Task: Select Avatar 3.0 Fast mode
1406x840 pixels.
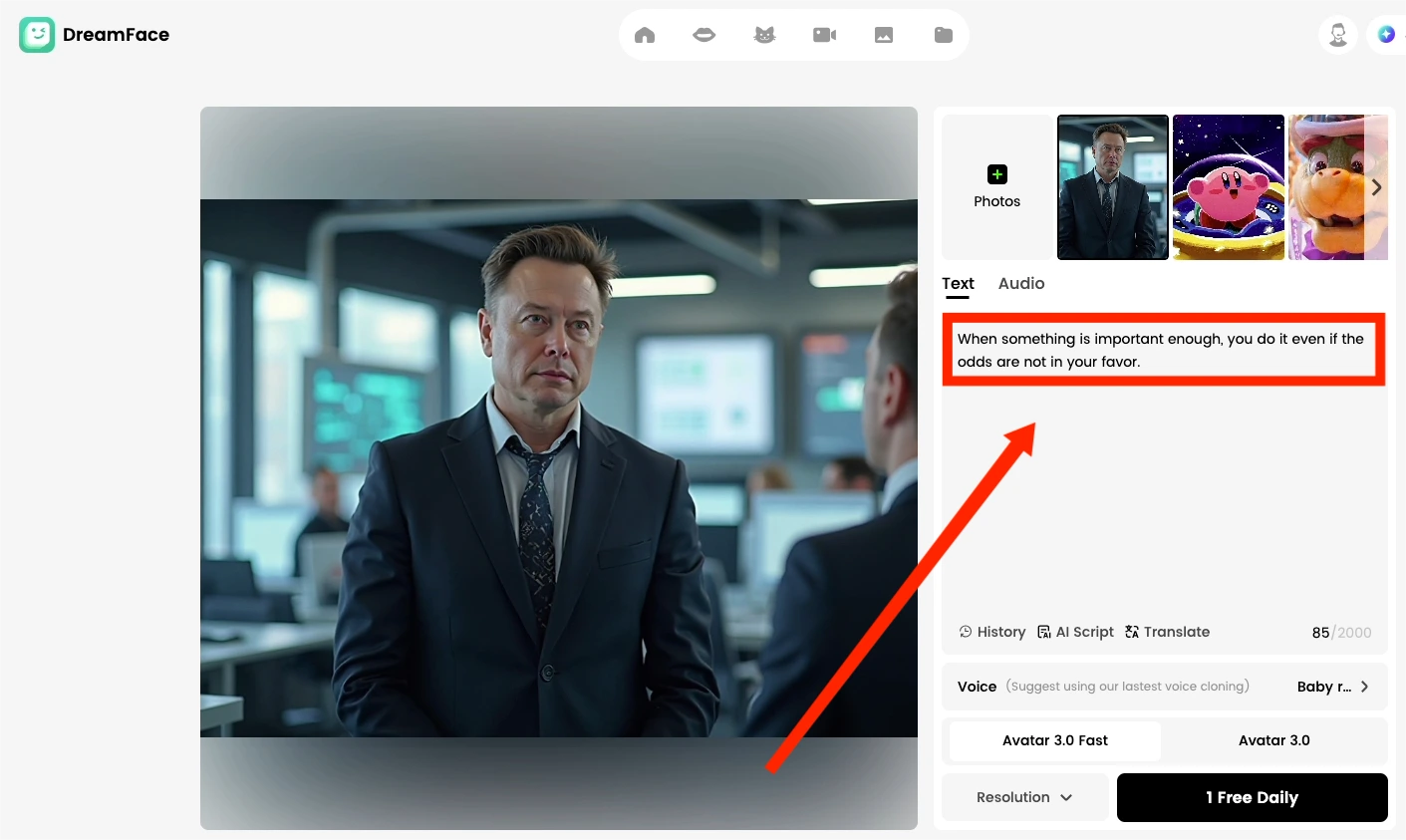Action: click(x=1053, y=740)
